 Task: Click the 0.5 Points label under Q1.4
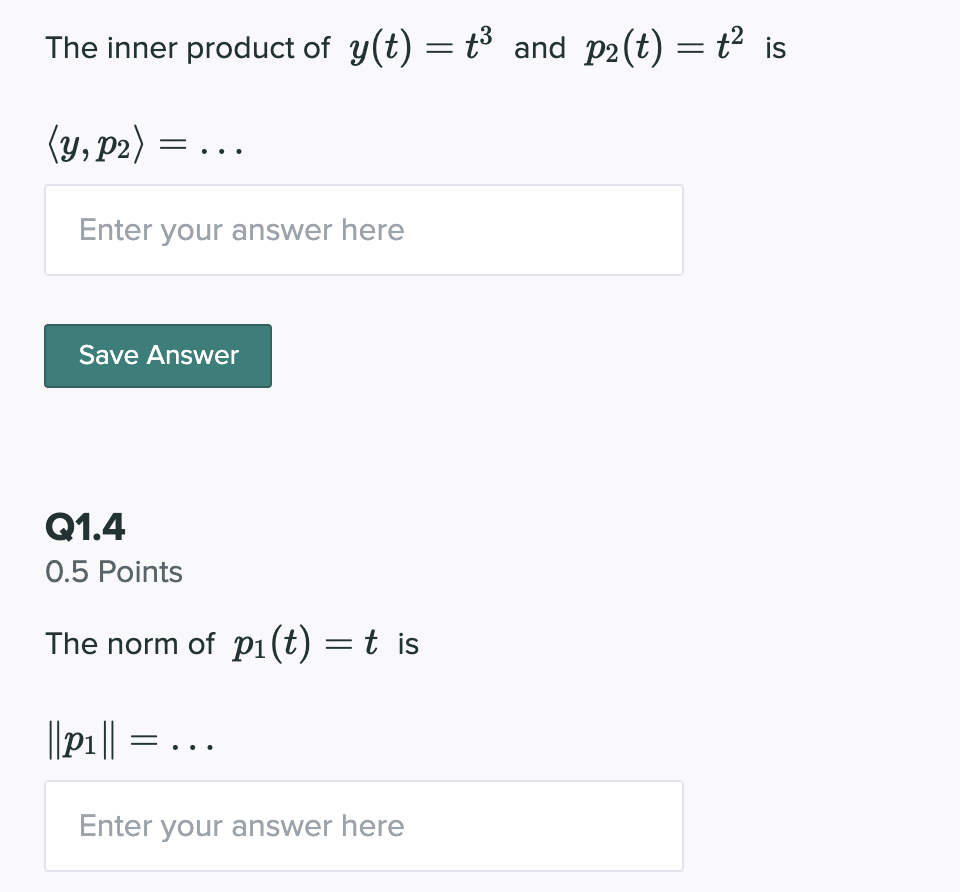pyautogui.click(x=113, y=572)
